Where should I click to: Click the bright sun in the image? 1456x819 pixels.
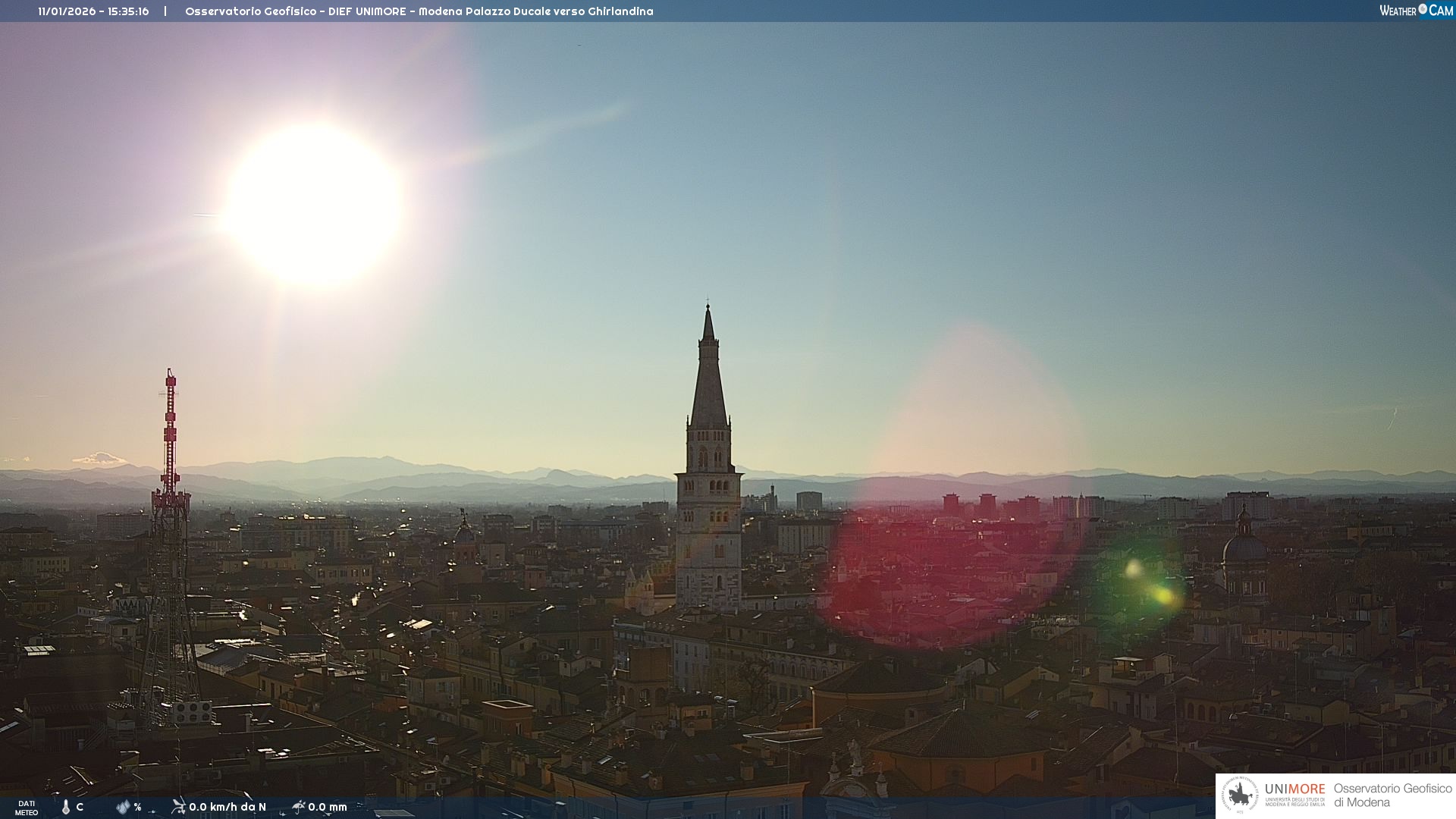[313, 203]
